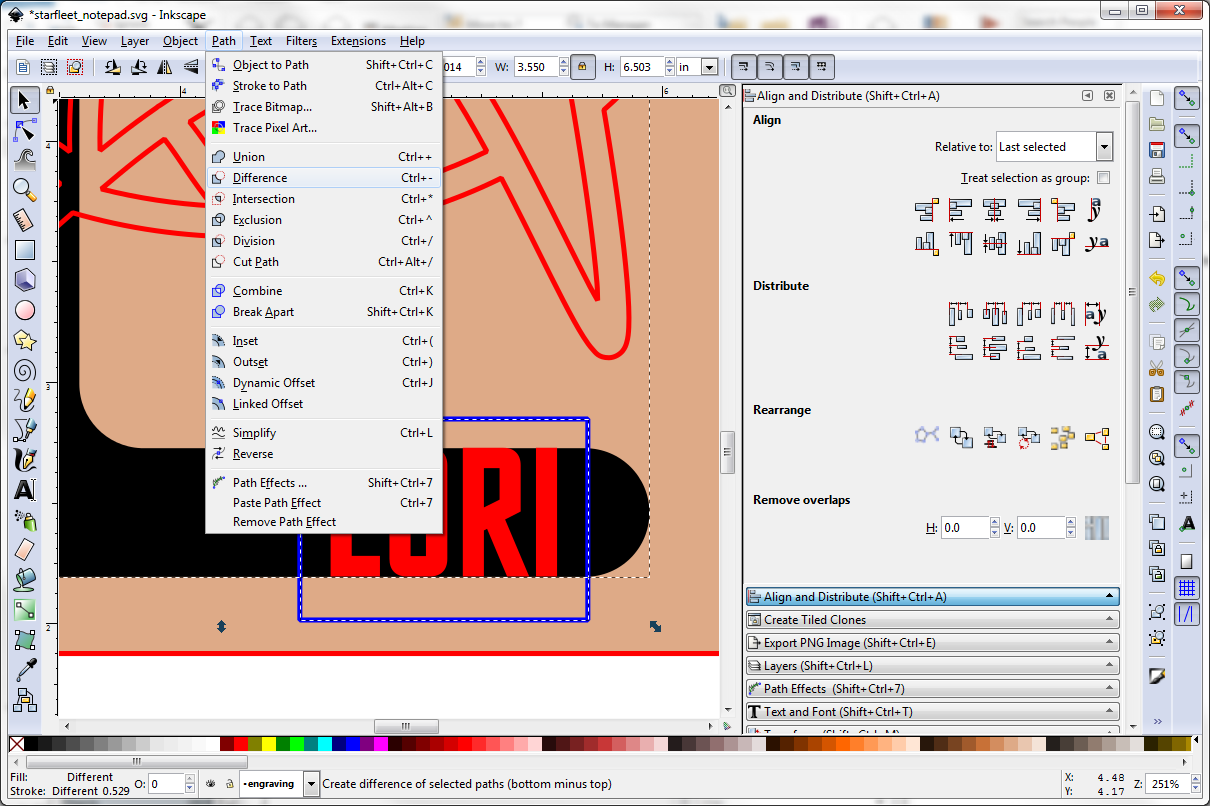
Task: Toggle layer lock icon in status bar
Action: tap(230, 784)
